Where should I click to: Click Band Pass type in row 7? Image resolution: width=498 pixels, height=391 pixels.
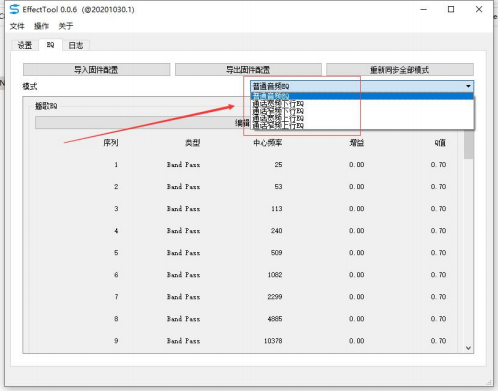pyautogui.click(x=184, y=297)
